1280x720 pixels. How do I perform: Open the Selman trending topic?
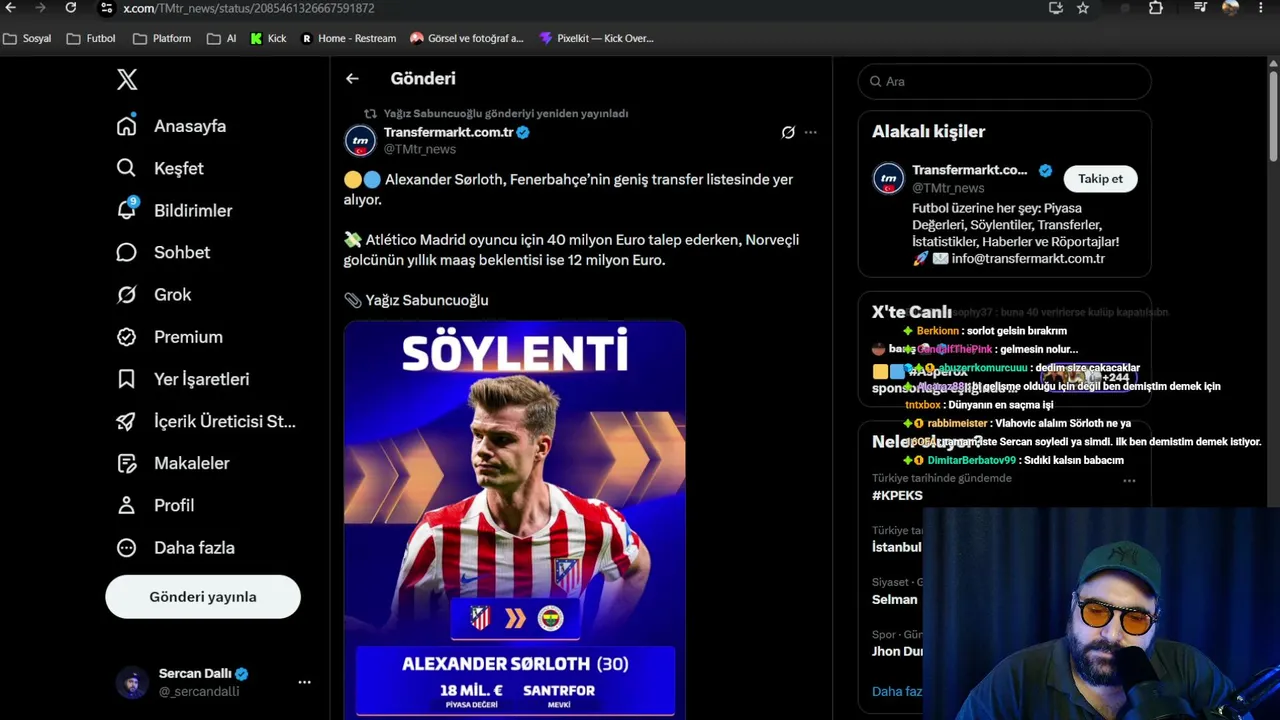pos(894,599)
